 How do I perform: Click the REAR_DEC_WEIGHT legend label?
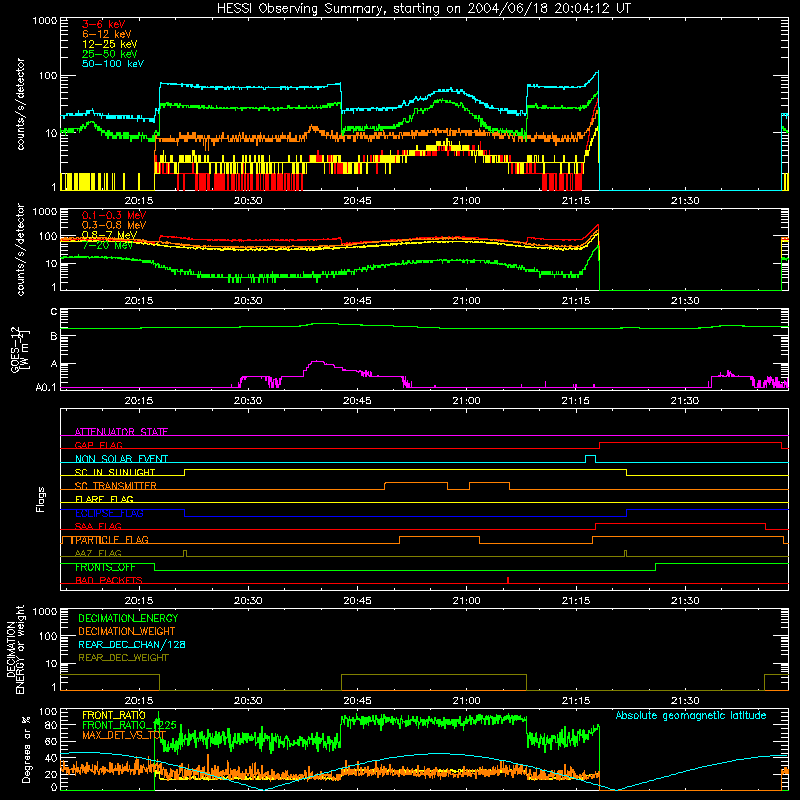pyautogui.click(x=123, y=658)
